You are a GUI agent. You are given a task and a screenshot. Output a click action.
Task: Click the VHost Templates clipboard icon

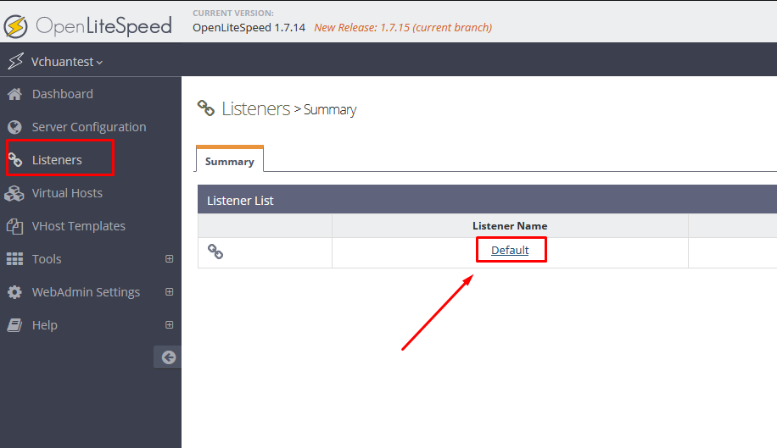(x=15, y=226)
